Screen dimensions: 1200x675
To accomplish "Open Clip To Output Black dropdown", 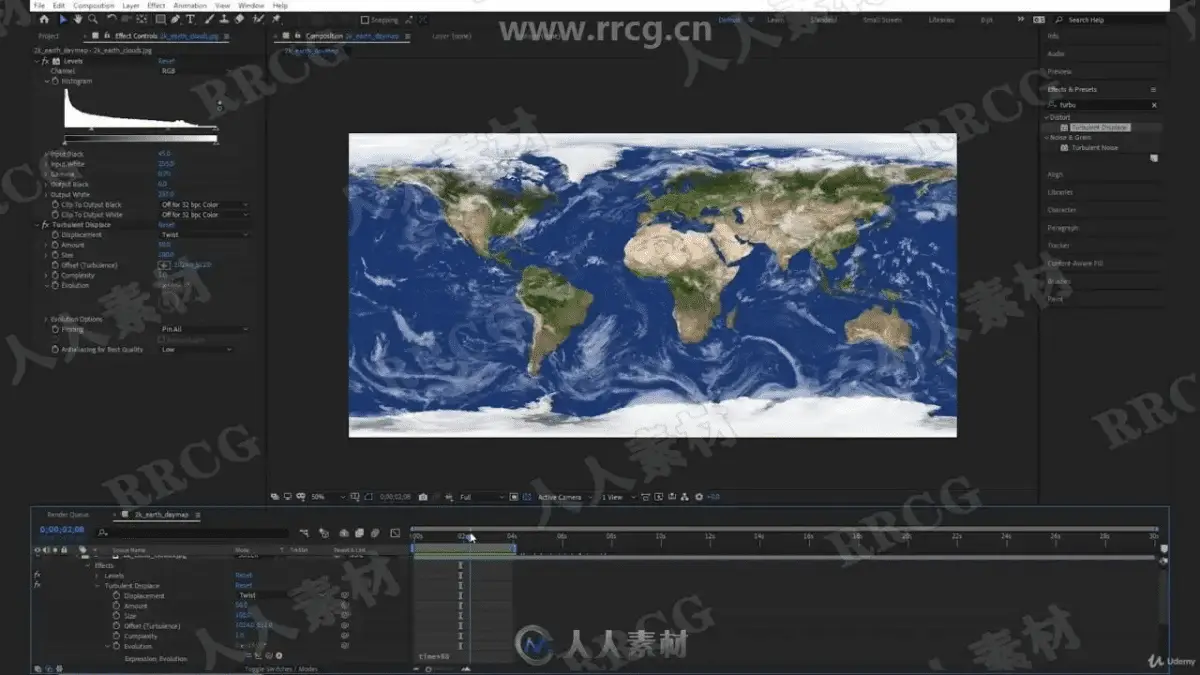I will click(x=204, y=205).
